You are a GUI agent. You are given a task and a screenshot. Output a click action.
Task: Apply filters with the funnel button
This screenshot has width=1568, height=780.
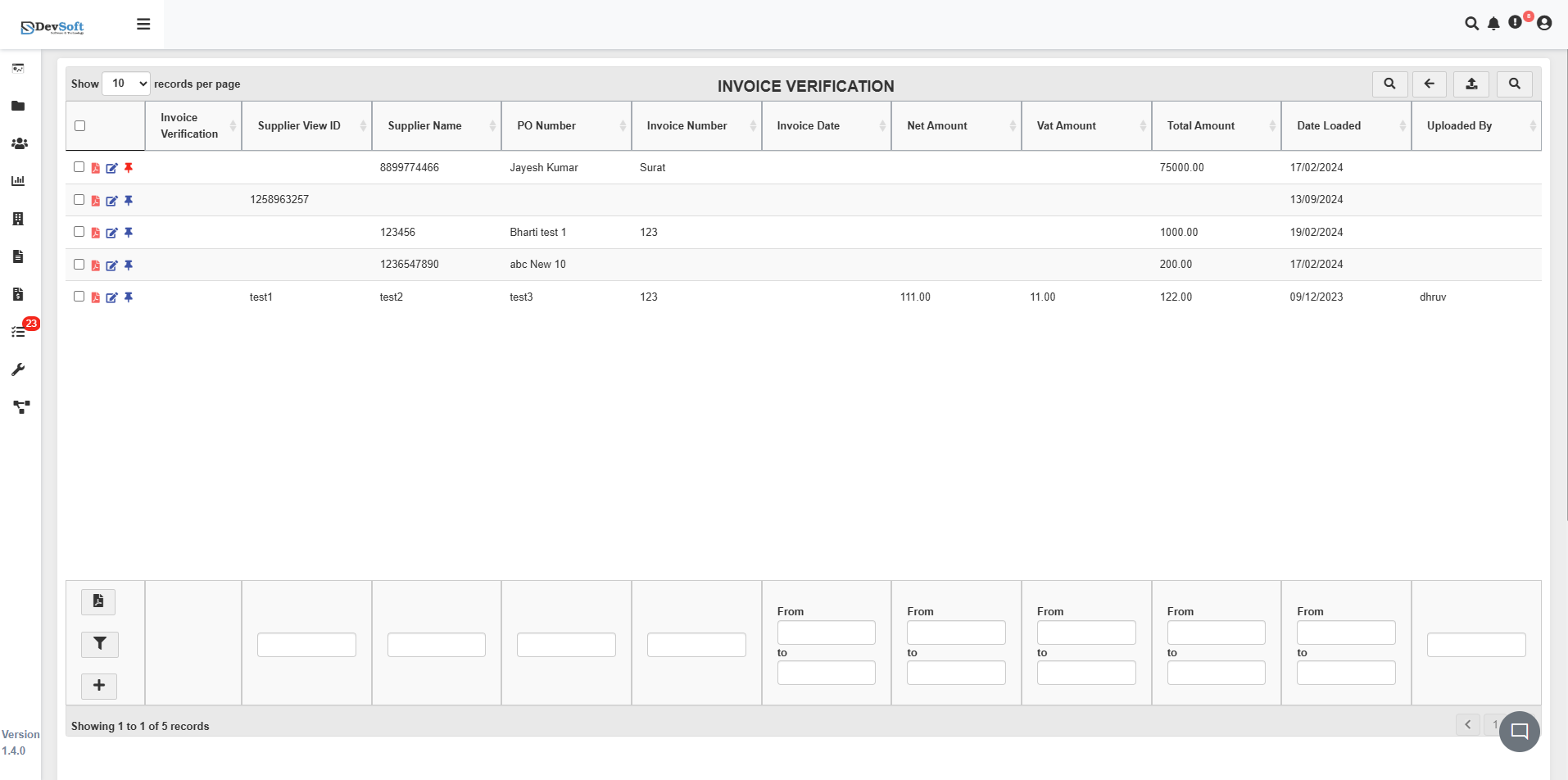point(99,645)
